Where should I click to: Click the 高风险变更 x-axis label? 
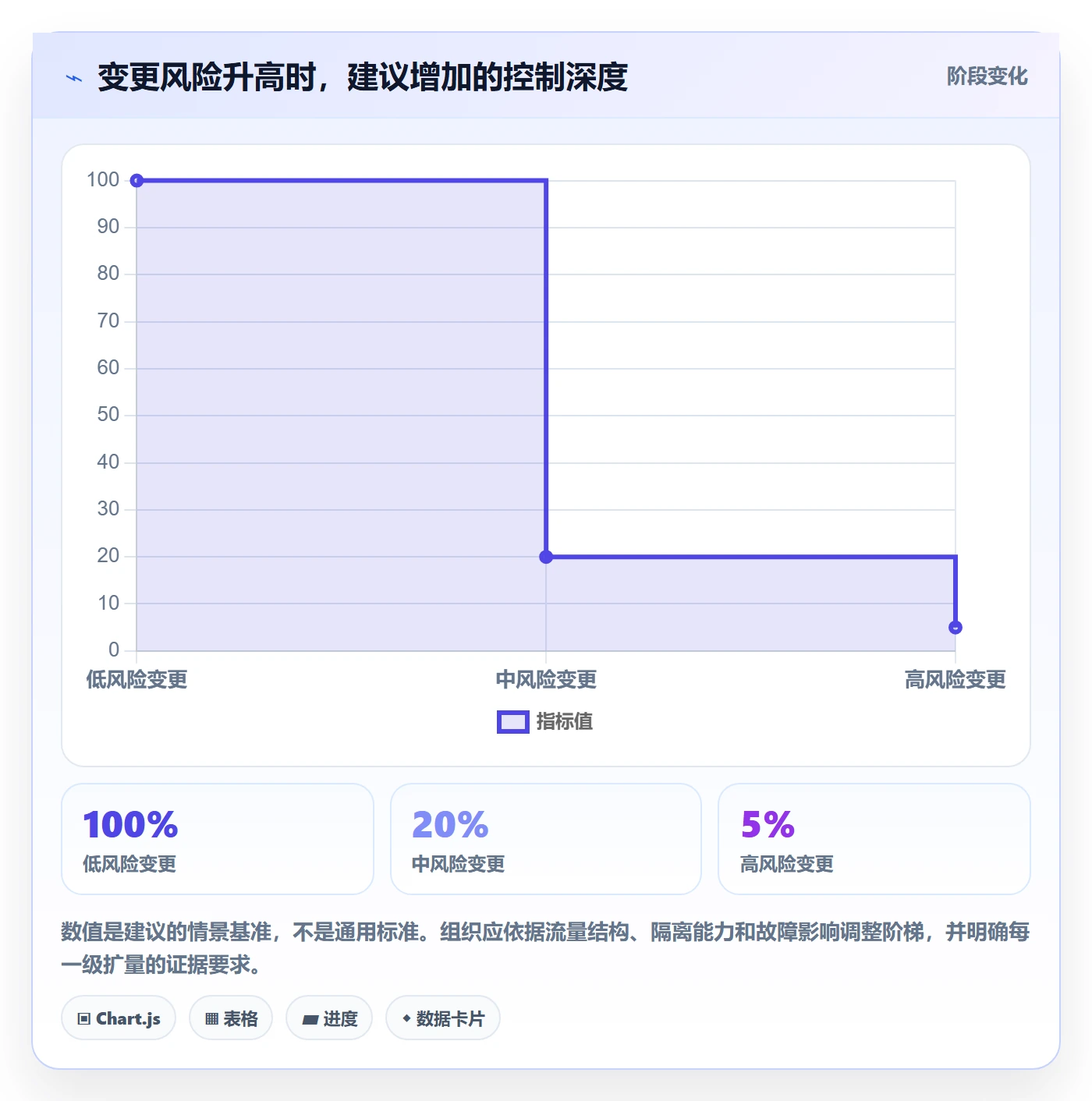click(x=955, y=680)
